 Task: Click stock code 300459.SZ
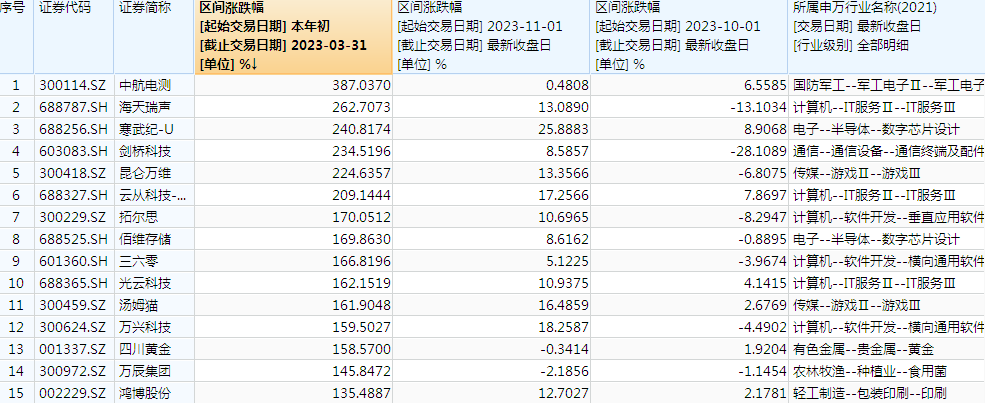73,306
